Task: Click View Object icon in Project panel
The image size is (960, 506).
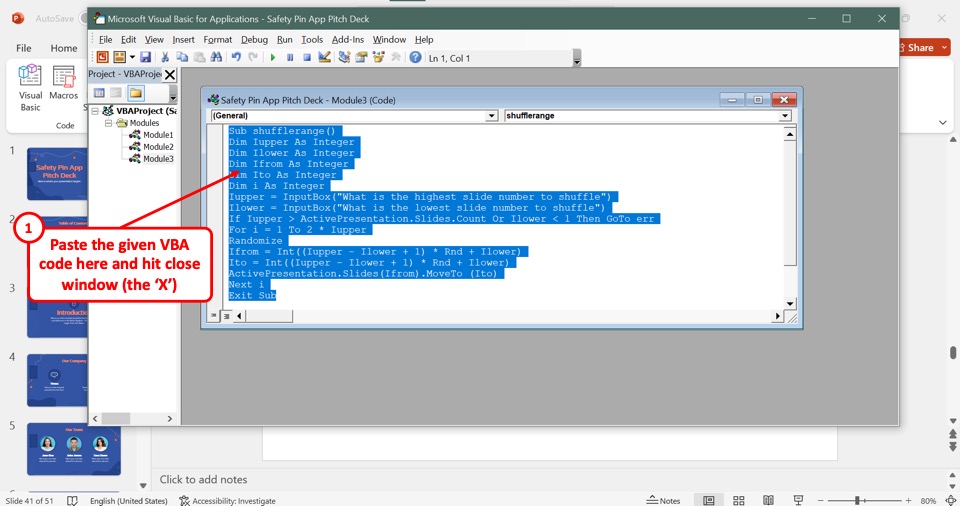Action: [x=116, y=93]
